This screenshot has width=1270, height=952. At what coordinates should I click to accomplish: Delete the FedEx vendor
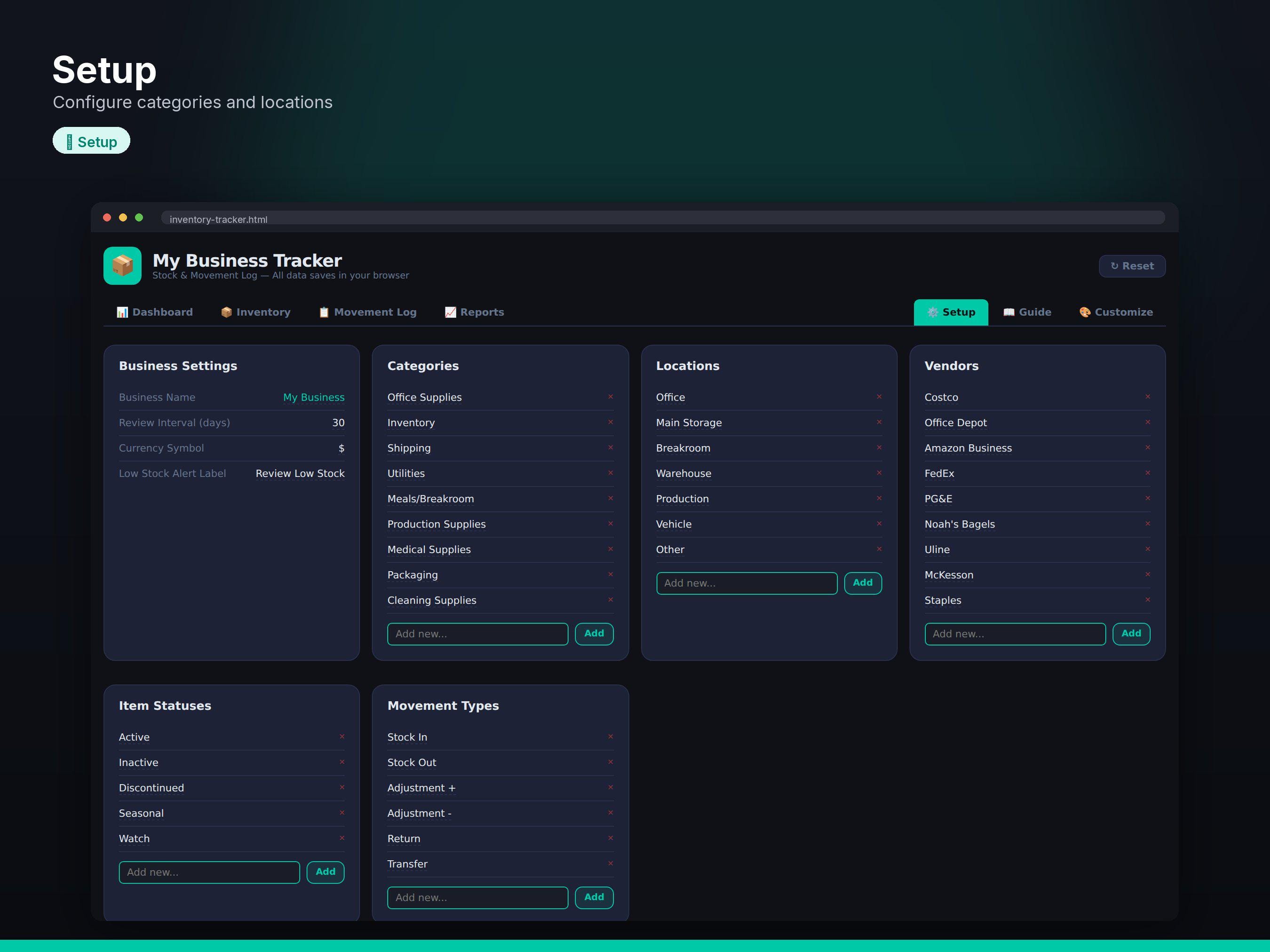coord(1148,473)
